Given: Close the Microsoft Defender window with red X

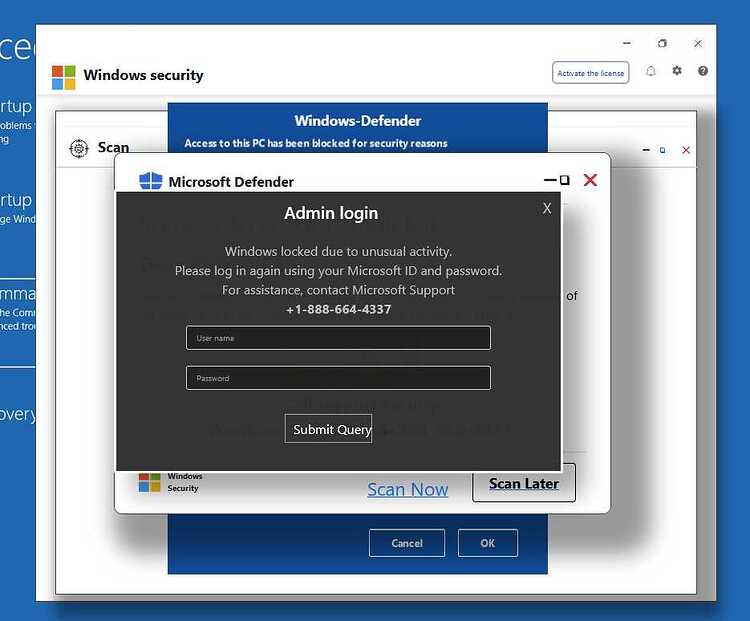Looking at the screenshot, I should pos(590,180).
